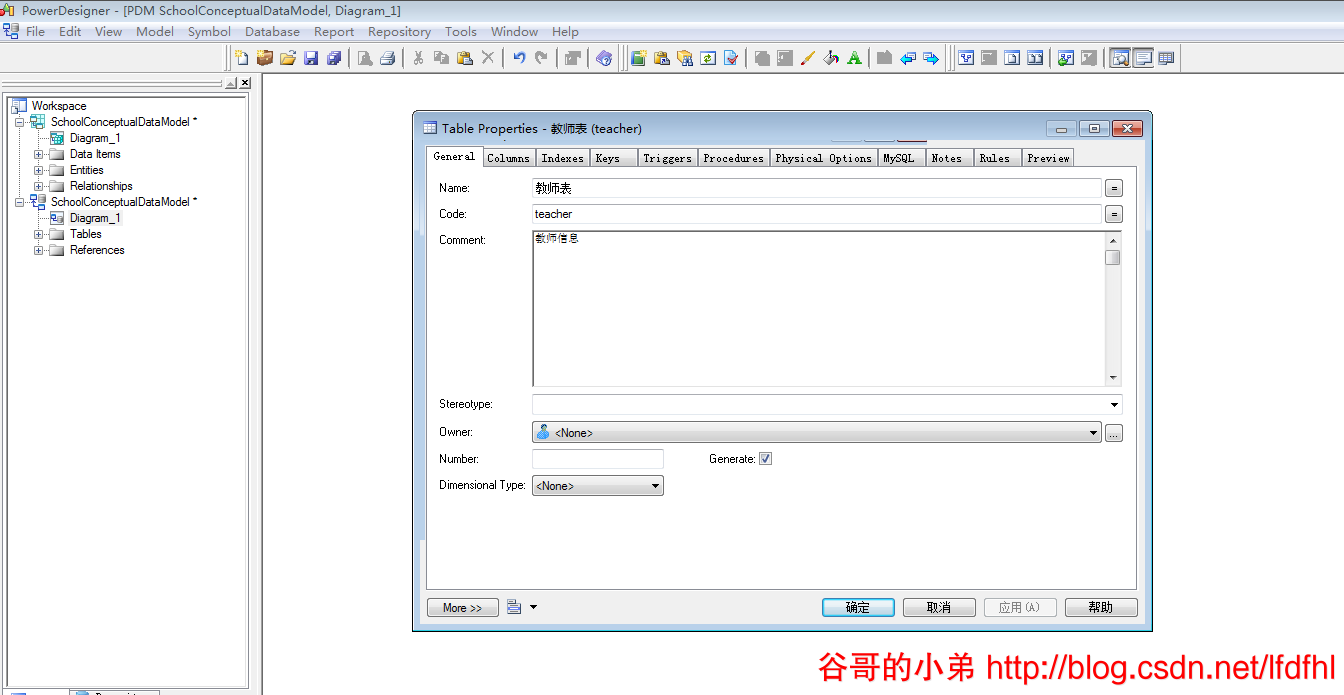This screenshot has height=695, width=1344.
Task: Open the Triggers tab
Action: [667, 158]
